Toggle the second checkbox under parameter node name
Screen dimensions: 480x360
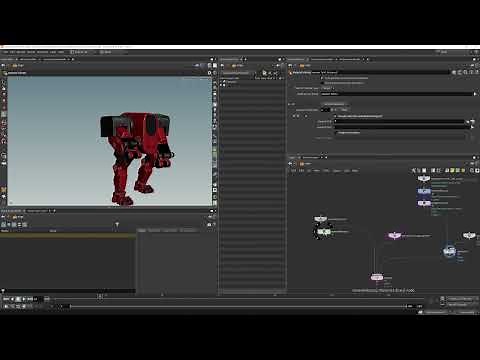322,83
